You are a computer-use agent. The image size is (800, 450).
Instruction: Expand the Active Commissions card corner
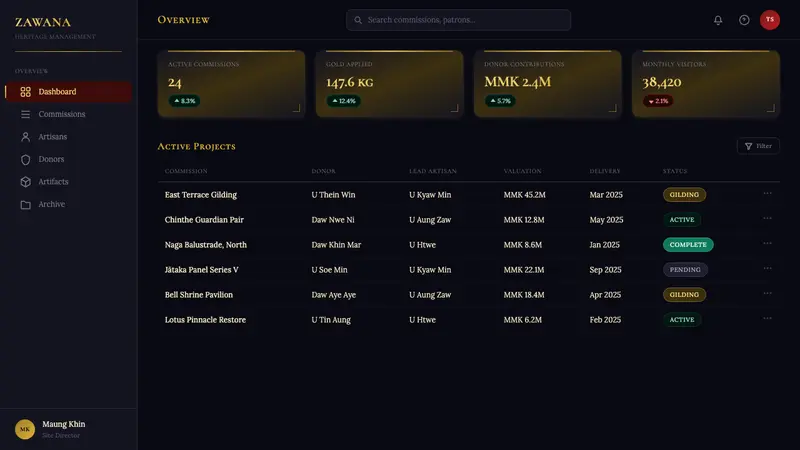[x=296, y=108]
